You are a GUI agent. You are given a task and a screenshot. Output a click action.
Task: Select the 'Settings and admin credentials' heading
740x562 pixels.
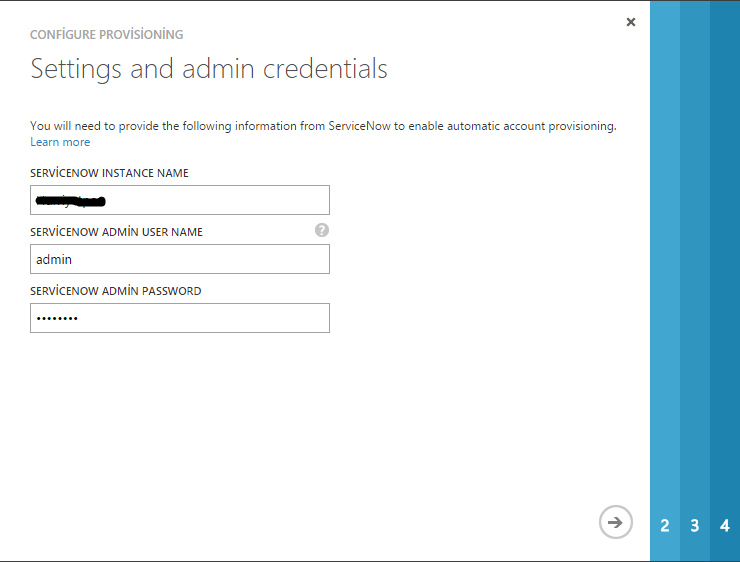pos(209,69)
